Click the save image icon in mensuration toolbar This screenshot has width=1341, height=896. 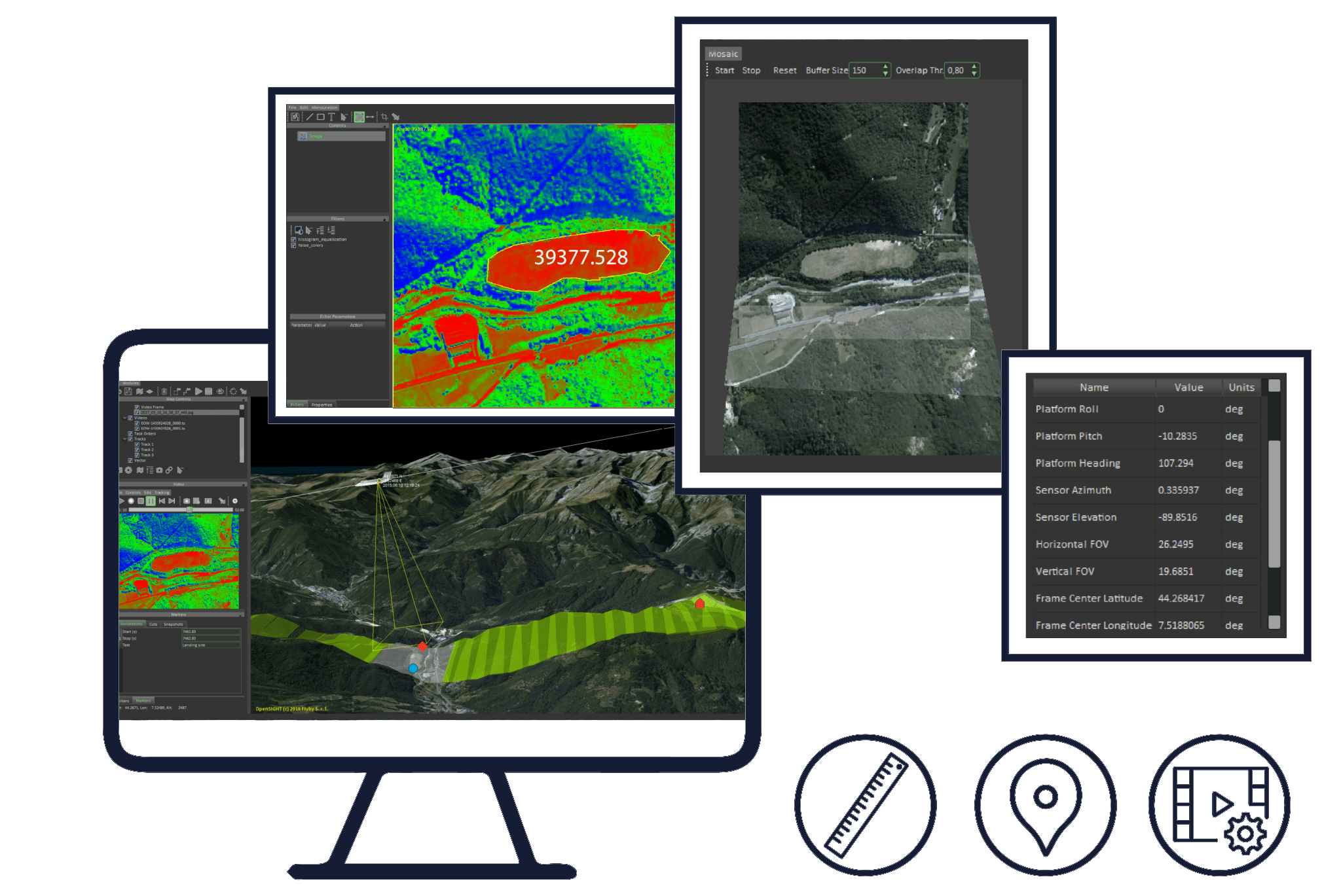pyautogui.click(x=295, y=116)
